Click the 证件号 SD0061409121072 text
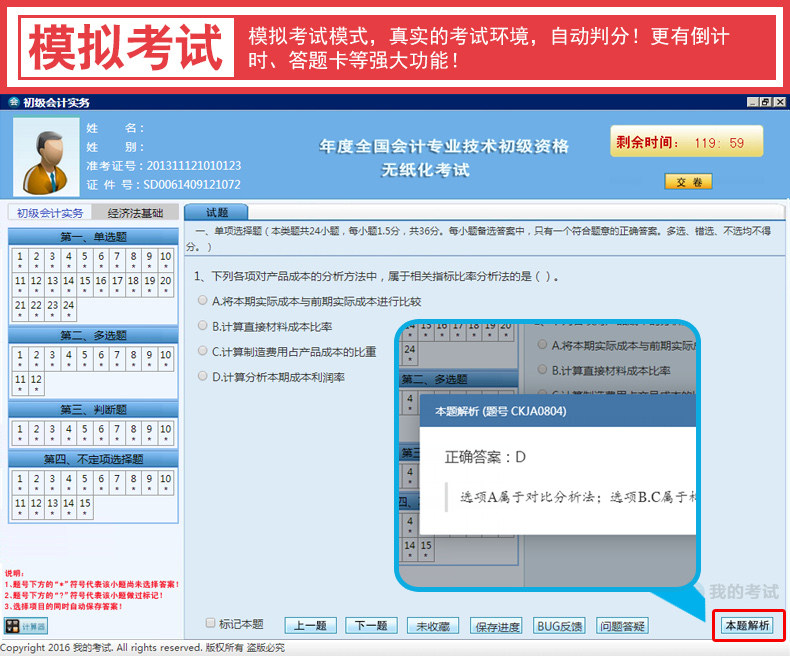 tap(164, 184)
